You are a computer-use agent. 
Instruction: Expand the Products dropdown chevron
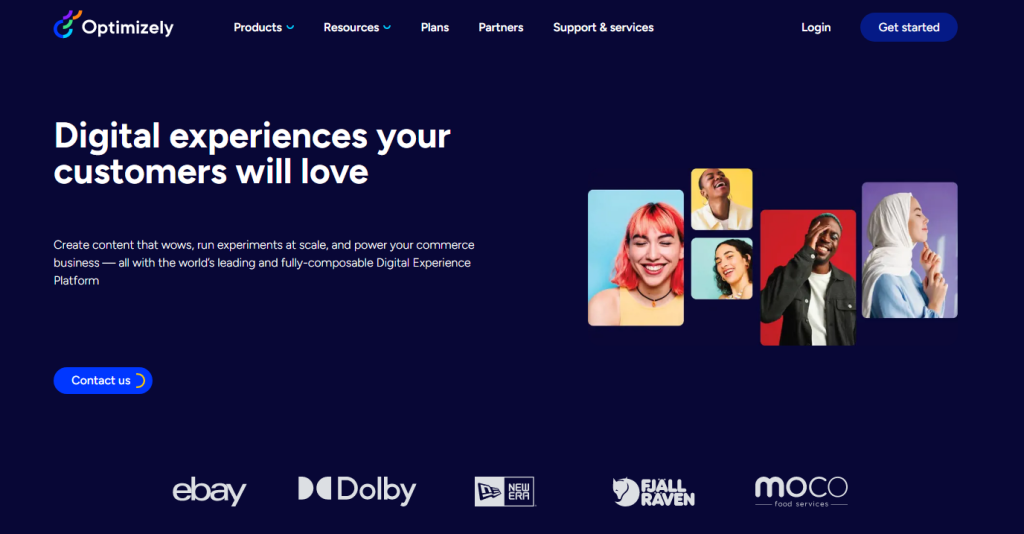pos(291,27)
